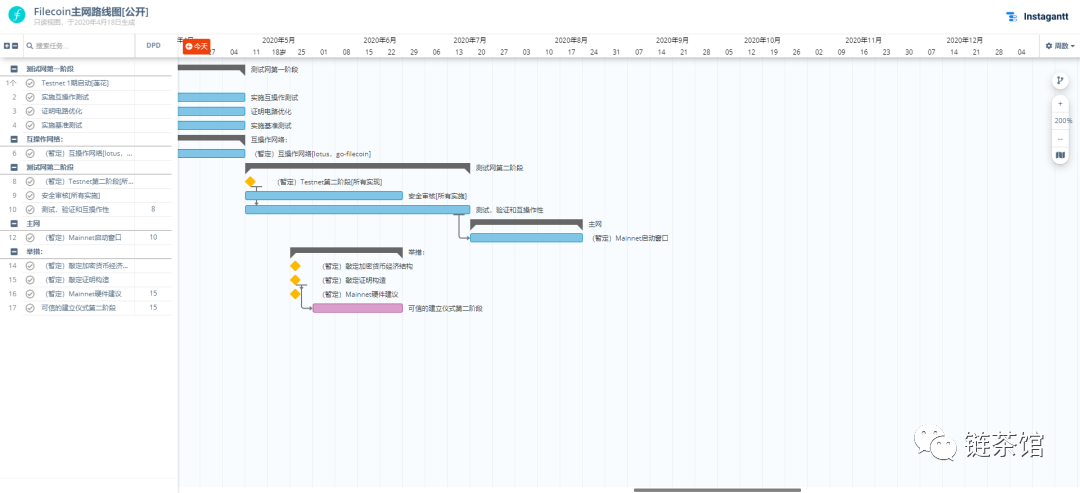The image size is (1080, 493).
Task: Toggle completion check for Mainnet硬件建议 row
Action: (x=30, y=293)
